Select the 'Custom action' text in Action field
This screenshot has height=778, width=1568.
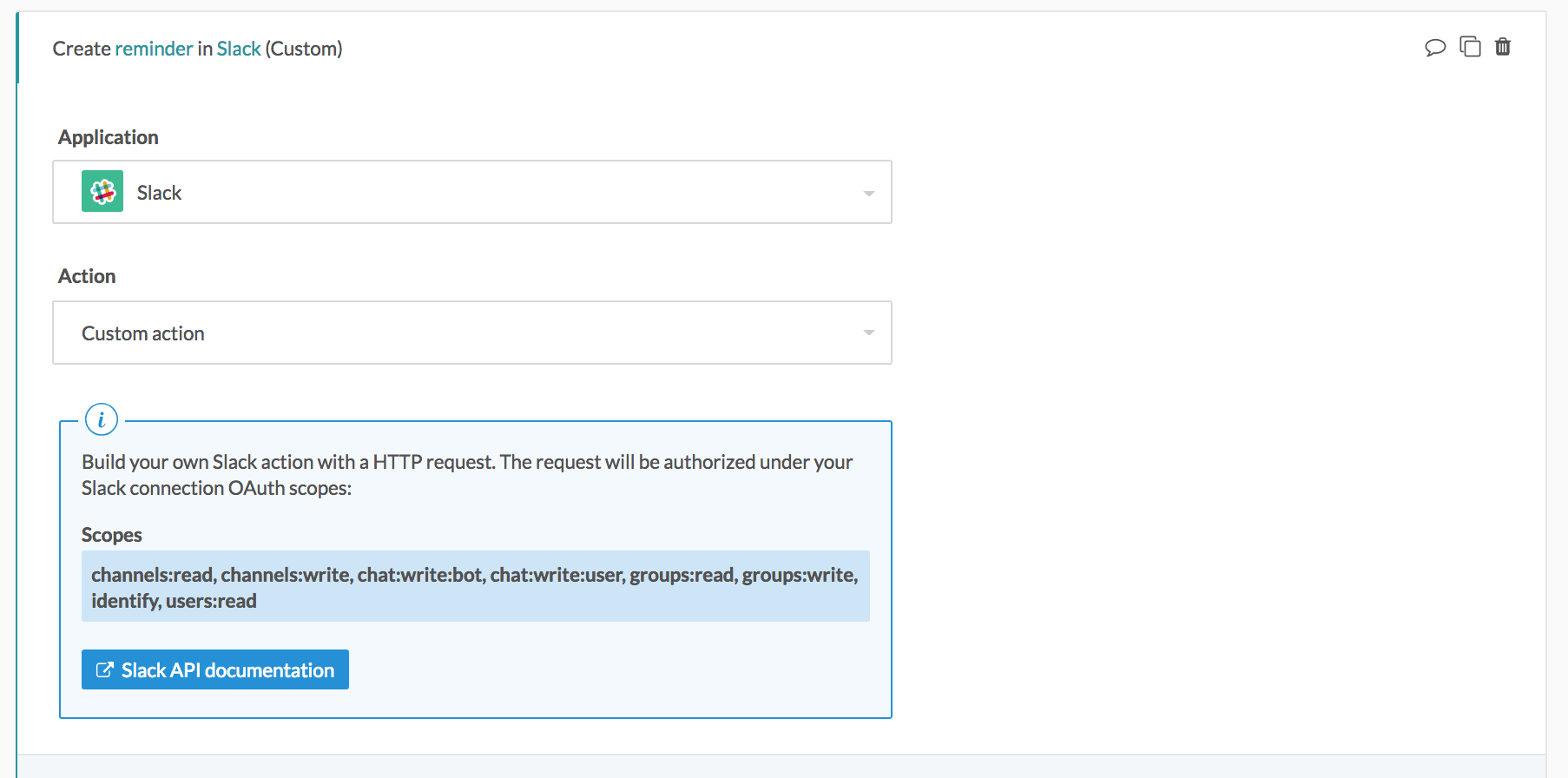(x=143, y=333)
